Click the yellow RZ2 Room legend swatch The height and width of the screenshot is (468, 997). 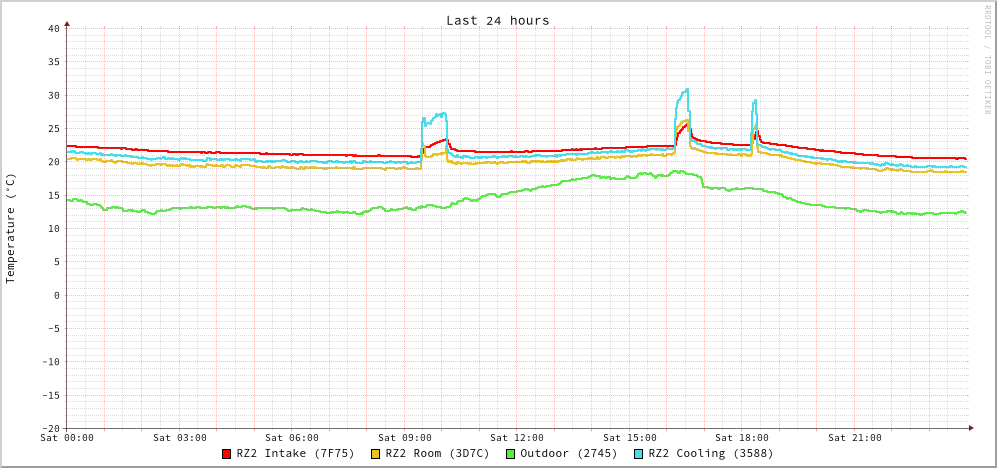376,454
